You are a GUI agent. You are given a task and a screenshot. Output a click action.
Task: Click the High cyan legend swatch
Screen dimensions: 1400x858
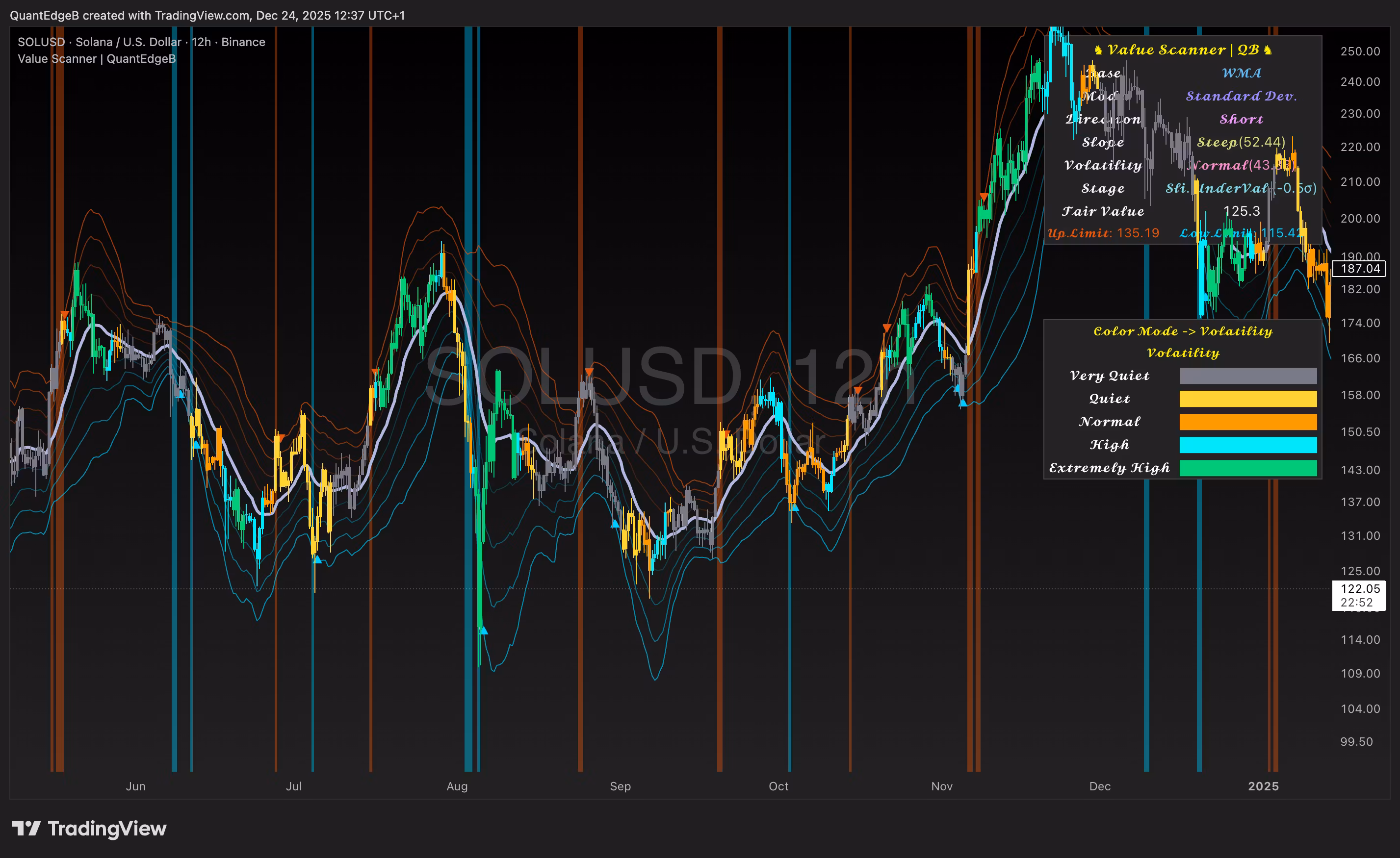point(1248,445)
